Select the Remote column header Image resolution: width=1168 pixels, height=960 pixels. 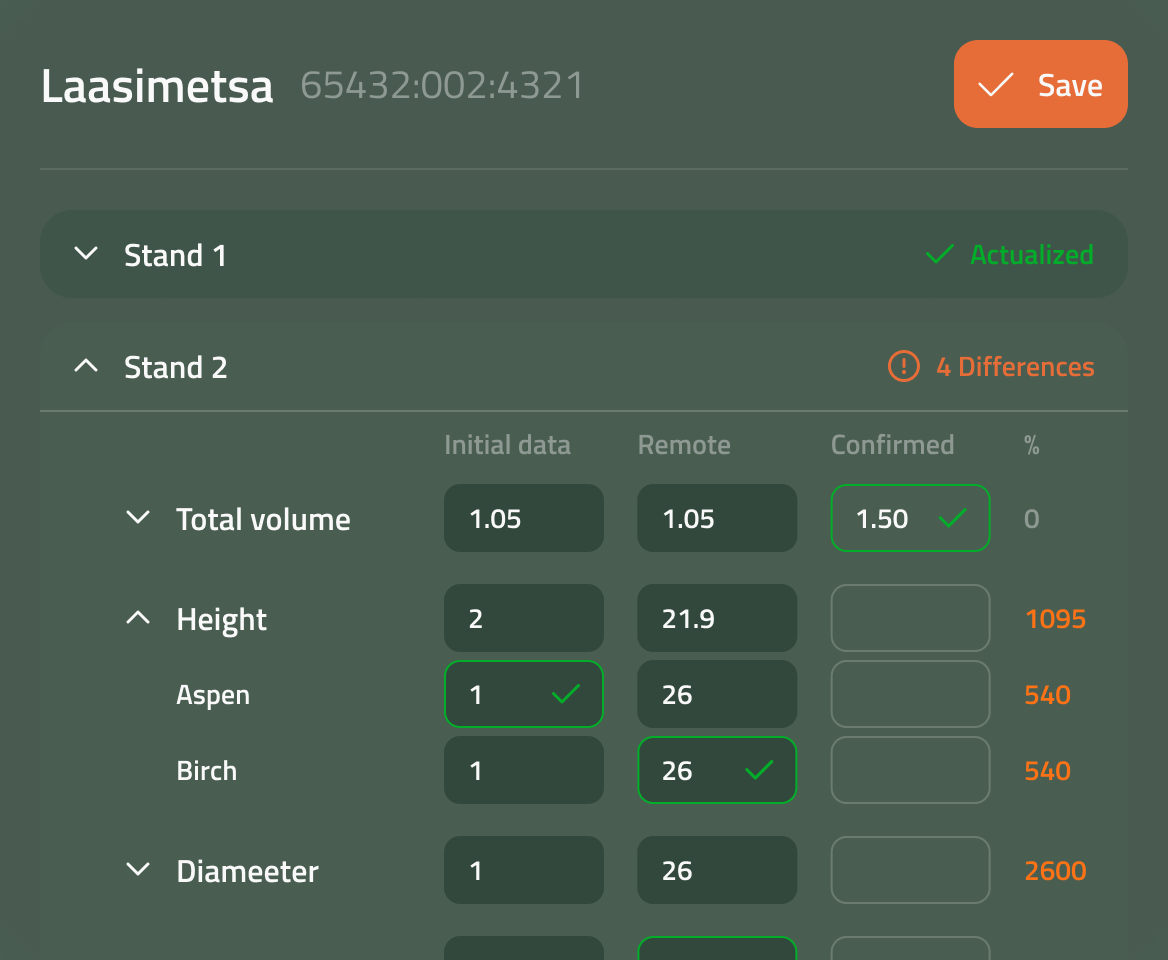(x=684, y=445)
